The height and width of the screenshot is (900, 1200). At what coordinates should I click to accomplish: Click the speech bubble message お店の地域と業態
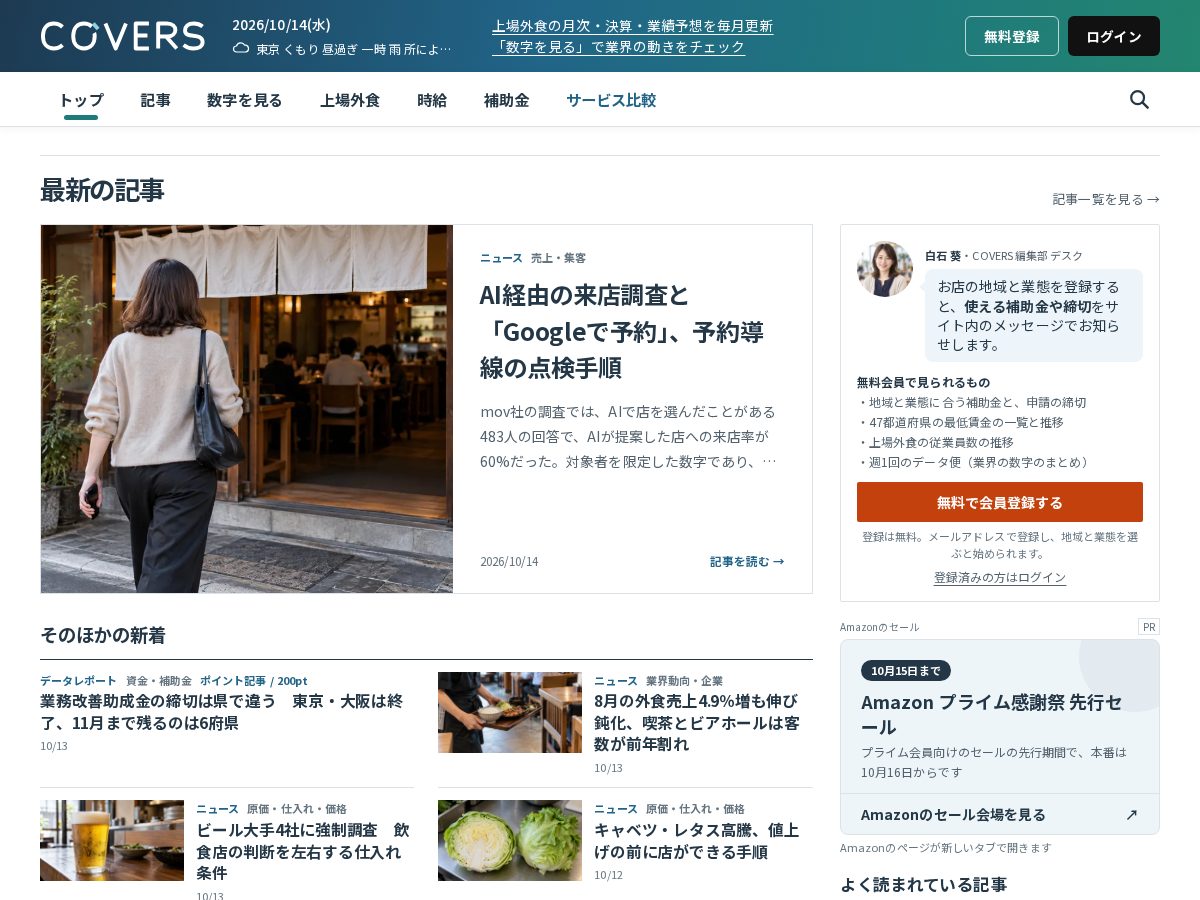click(x=1033, y=315)
